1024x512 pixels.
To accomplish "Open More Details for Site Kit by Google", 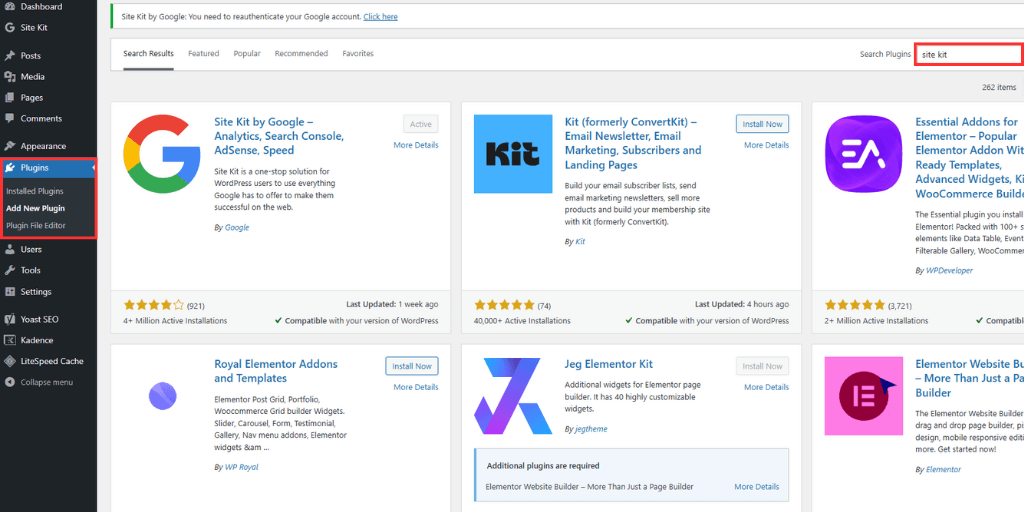I will (x=416, y=145).
